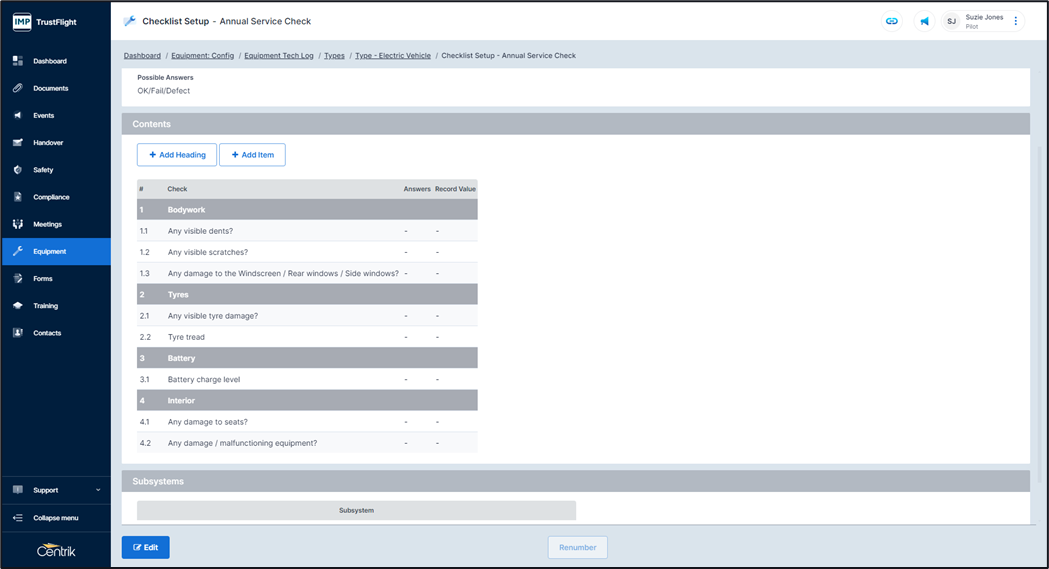Follow the Equipment Tech Log breadcrumb link

(x=279, y=56)
